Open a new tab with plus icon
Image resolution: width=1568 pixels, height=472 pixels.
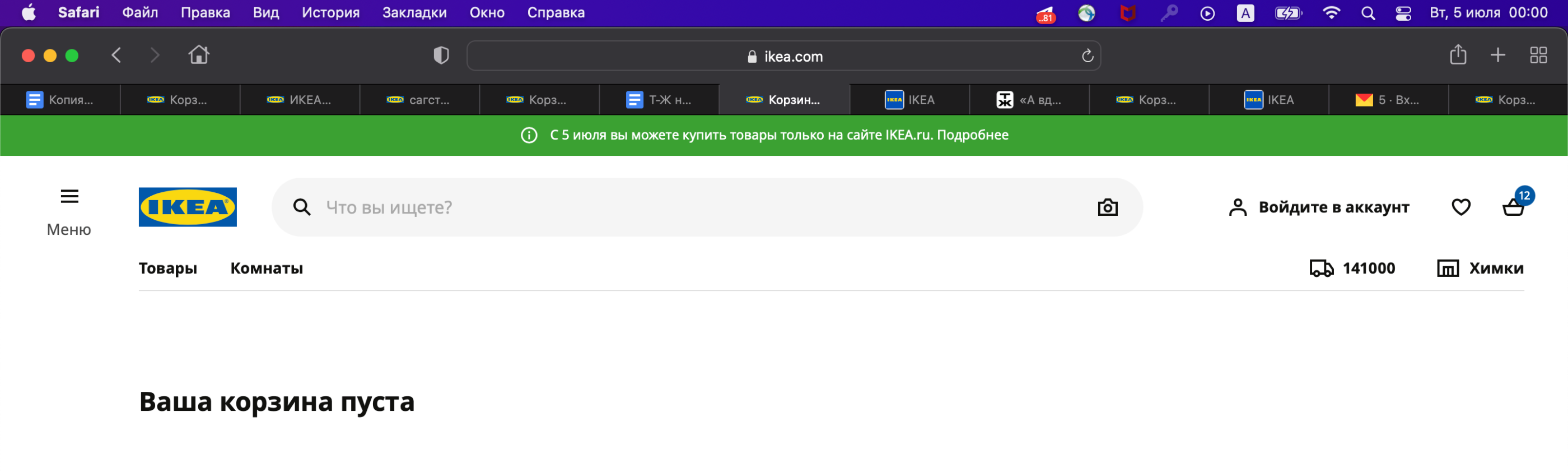1497,55
